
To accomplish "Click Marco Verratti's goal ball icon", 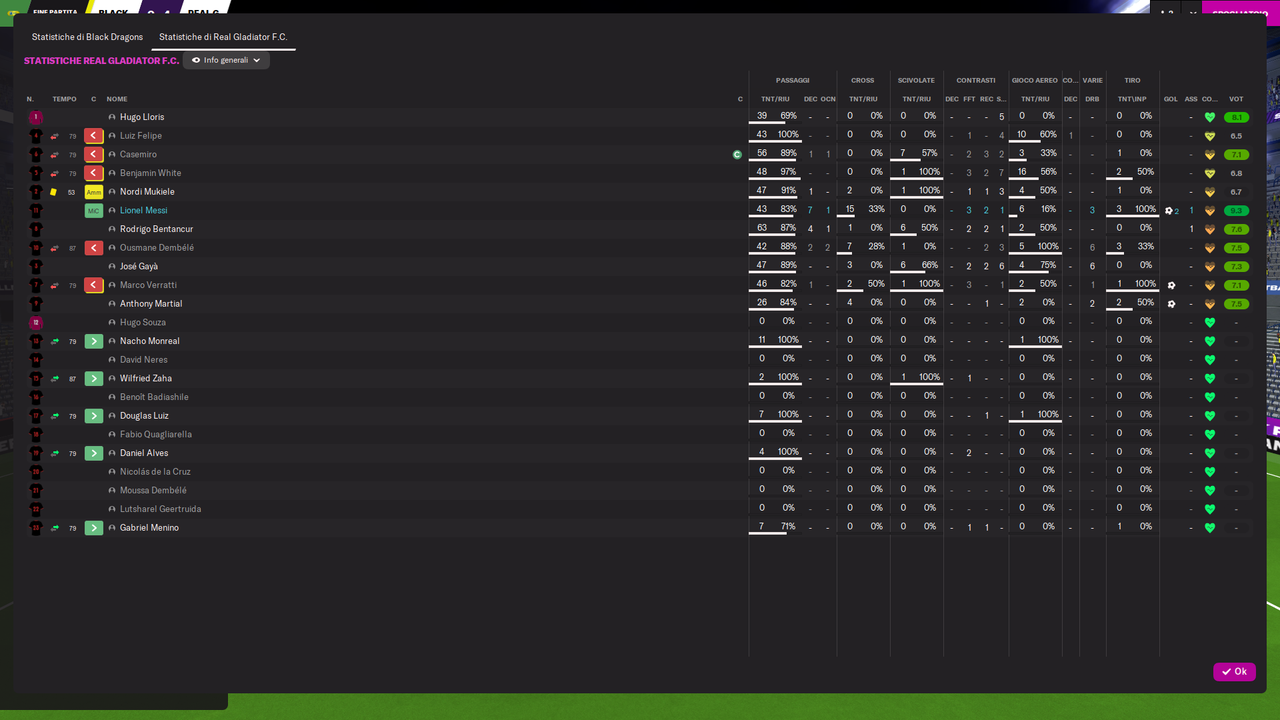I will (1171, 285).
